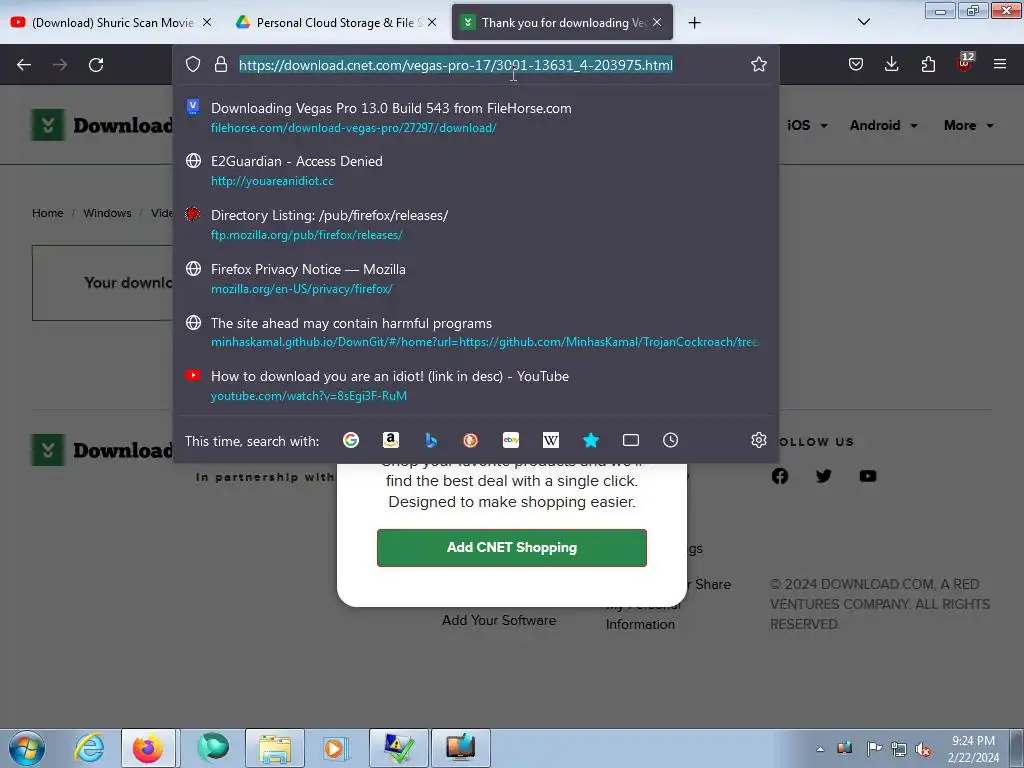
Task: Search this time with Google
Action: click(351, 440)
